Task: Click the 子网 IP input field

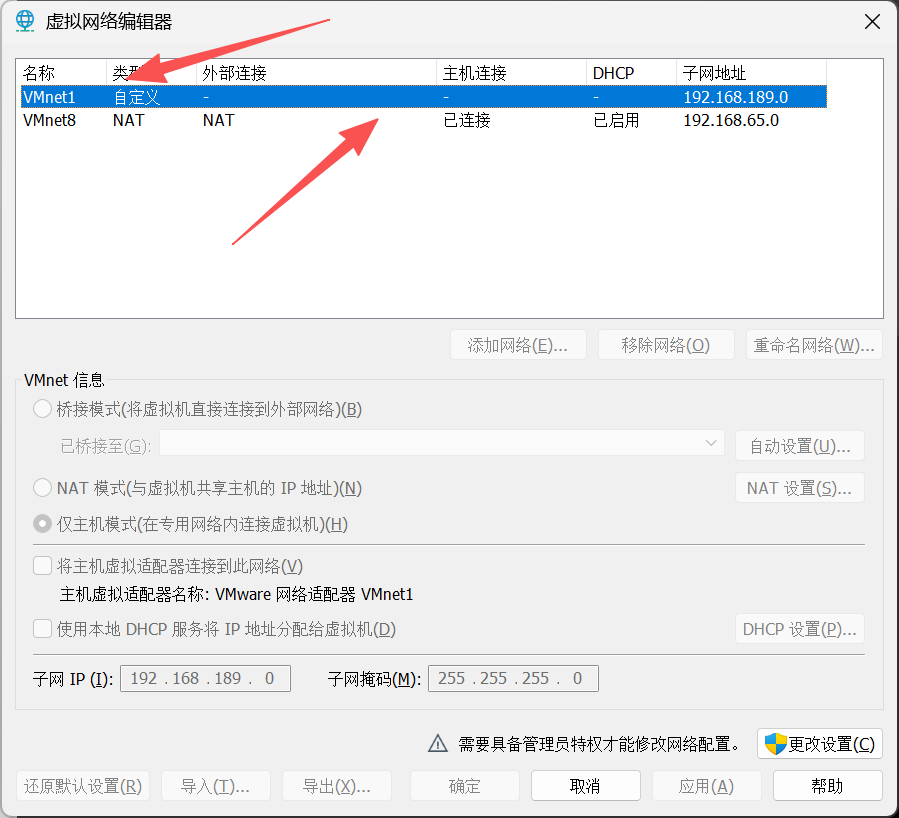Action: coord(205,679)
